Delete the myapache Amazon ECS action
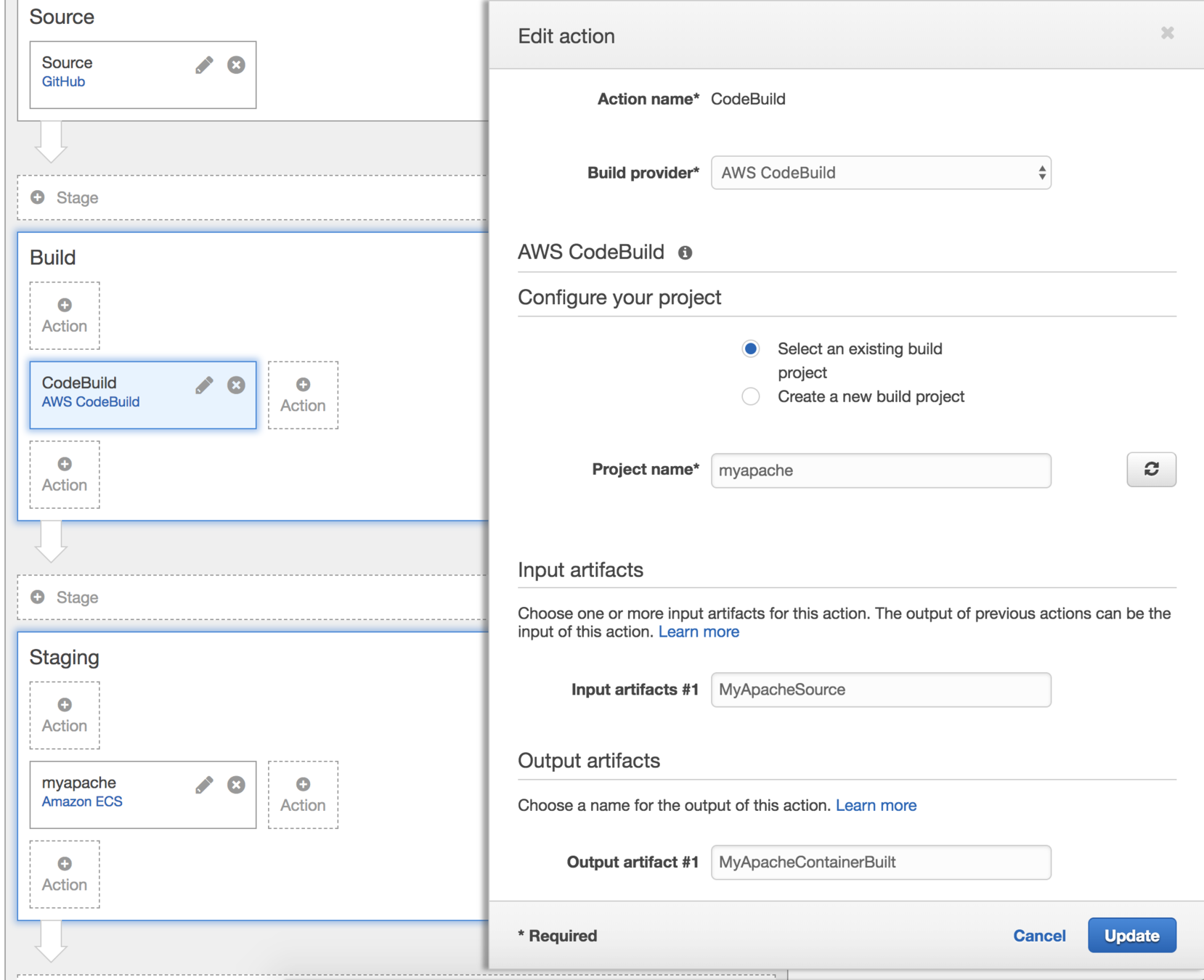The image size is (1204, 980). click(x=236, y=785)
